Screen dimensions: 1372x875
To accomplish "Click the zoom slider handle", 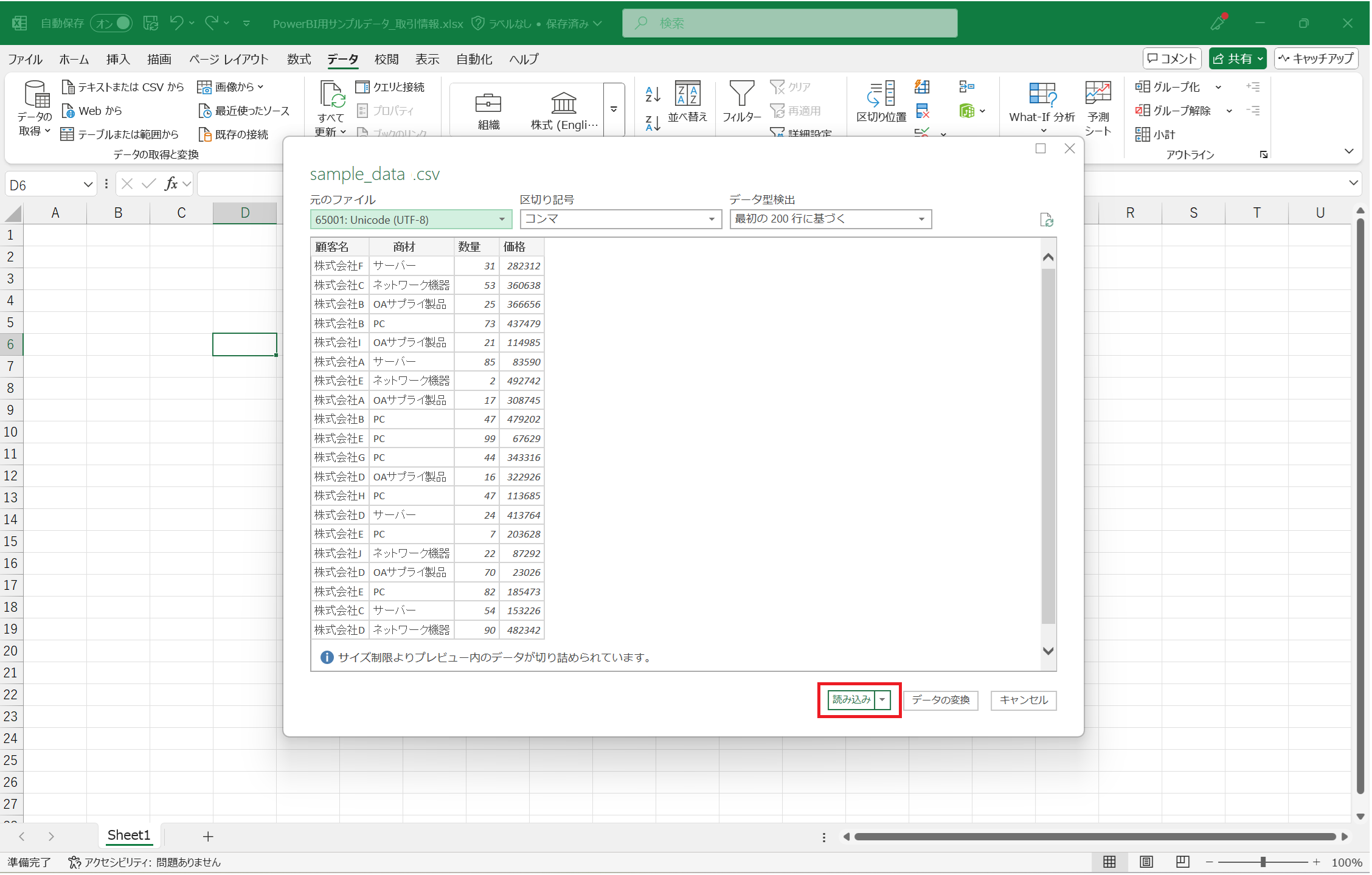I will click(x=1263, y=862).
